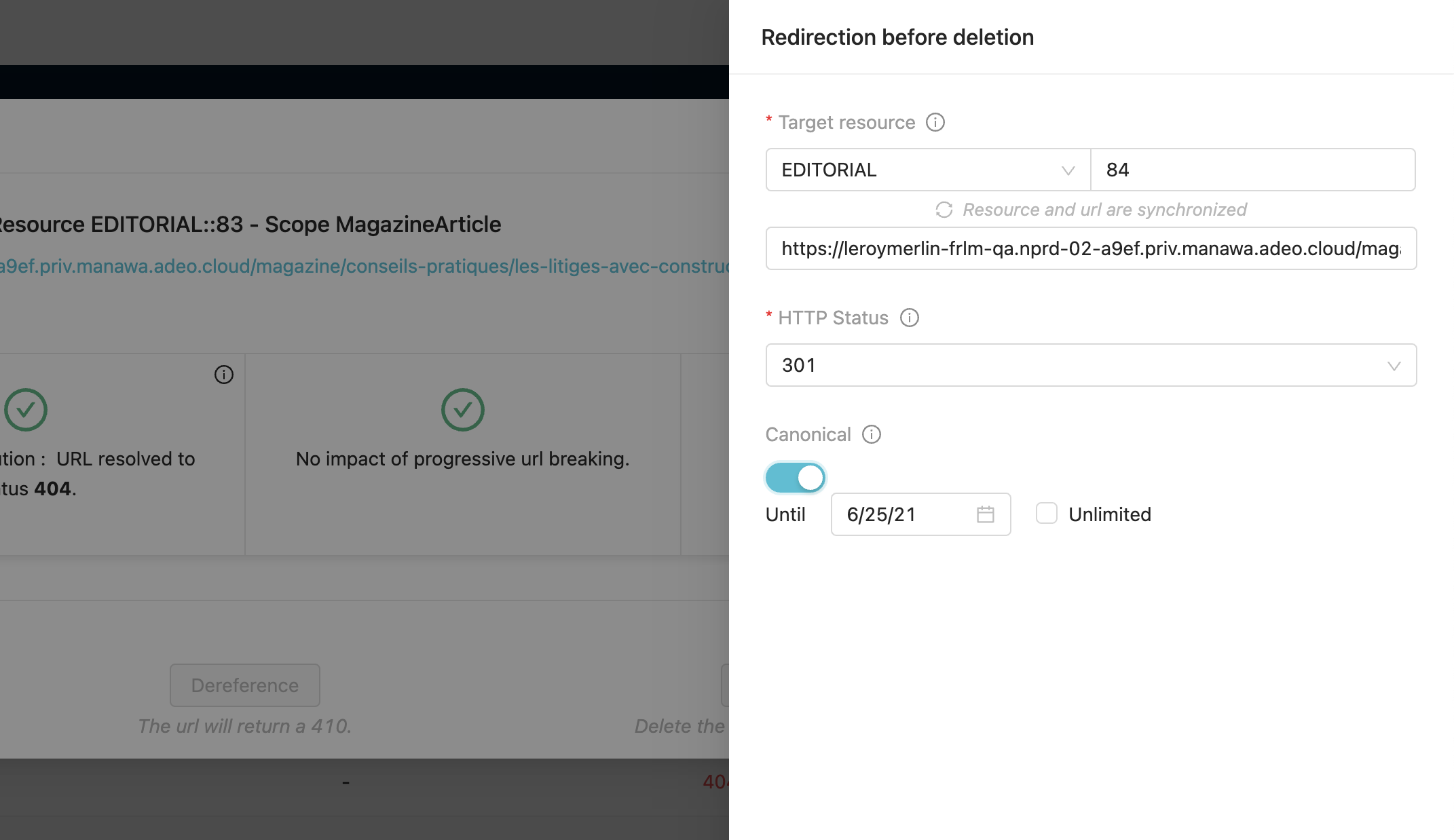
Task: Open the resource URL field for editing
Action: [1090, 247]
